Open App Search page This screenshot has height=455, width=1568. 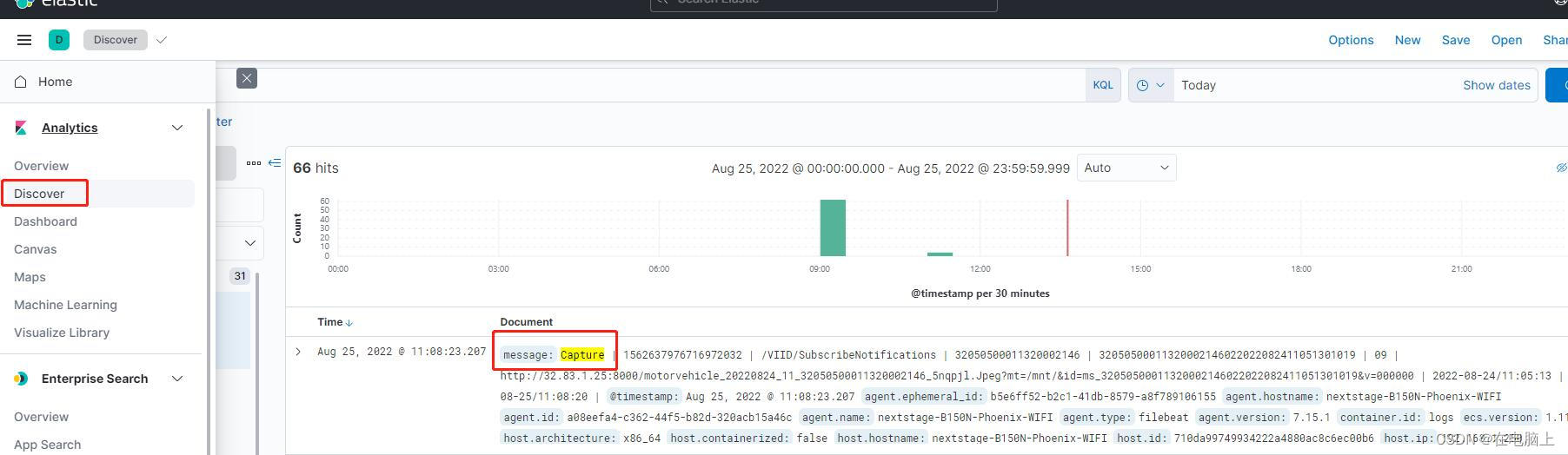47,445
